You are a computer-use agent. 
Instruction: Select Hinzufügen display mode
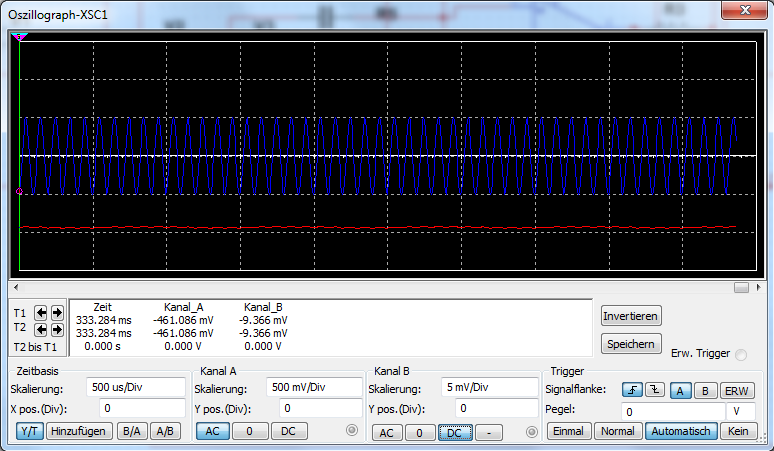[x=78, y=431]
